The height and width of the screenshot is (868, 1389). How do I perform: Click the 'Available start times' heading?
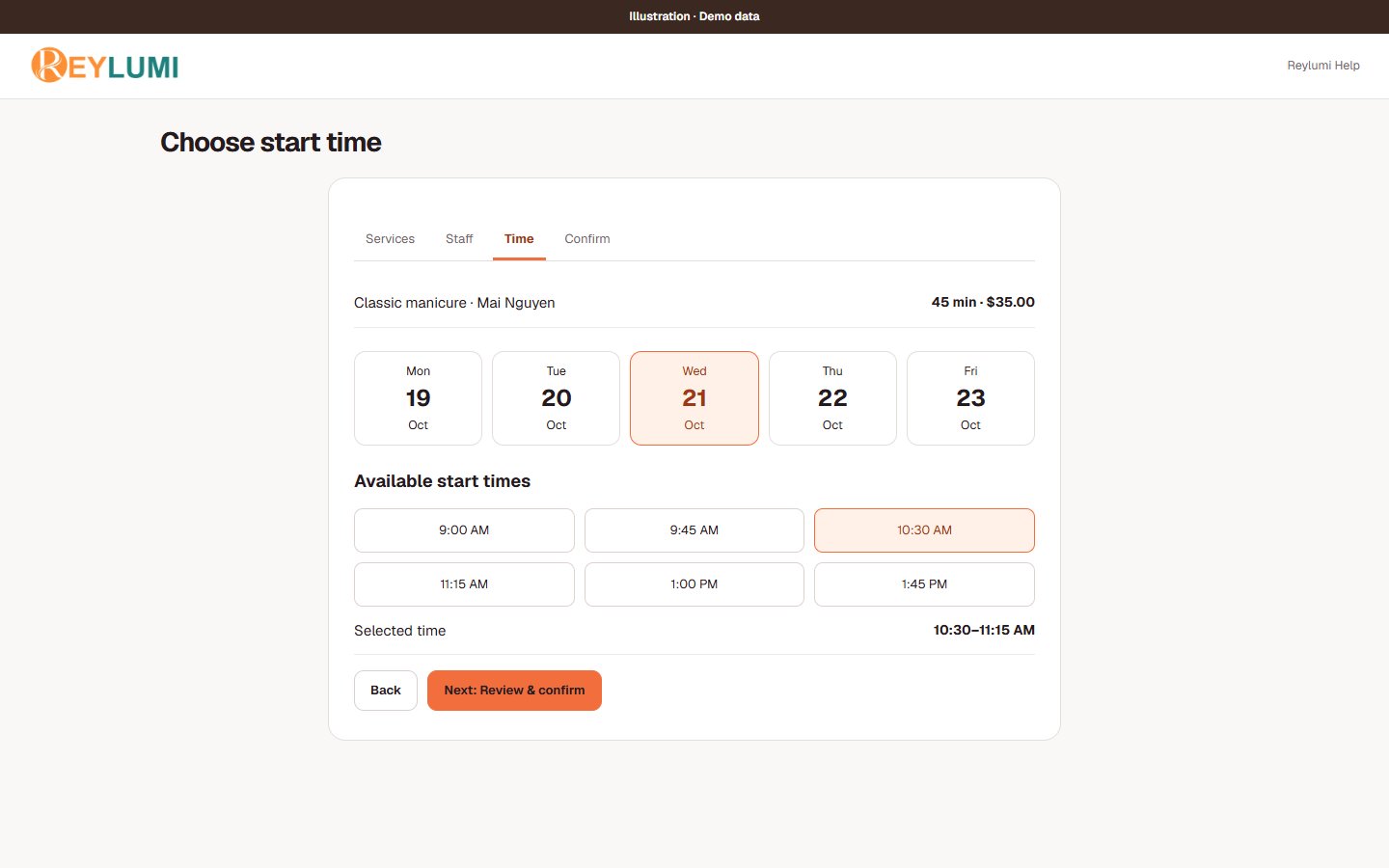coord(442,481)
